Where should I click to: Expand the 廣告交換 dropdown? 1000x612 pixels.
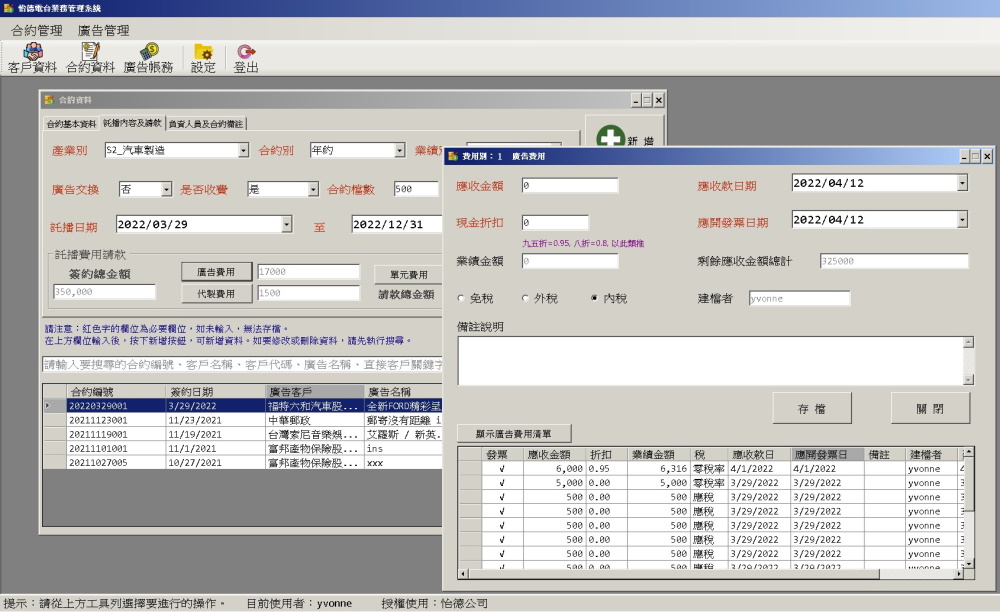coord(166,189)
